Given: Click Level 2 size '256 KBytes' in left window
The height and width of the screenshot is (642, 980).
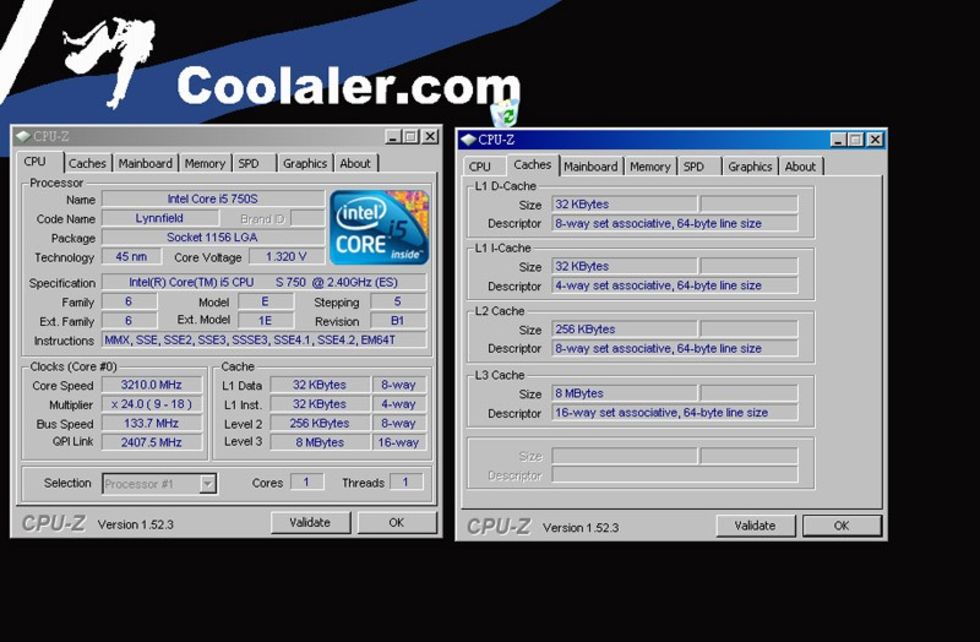Looking at the screenshot, I should [x=319, y=423].
